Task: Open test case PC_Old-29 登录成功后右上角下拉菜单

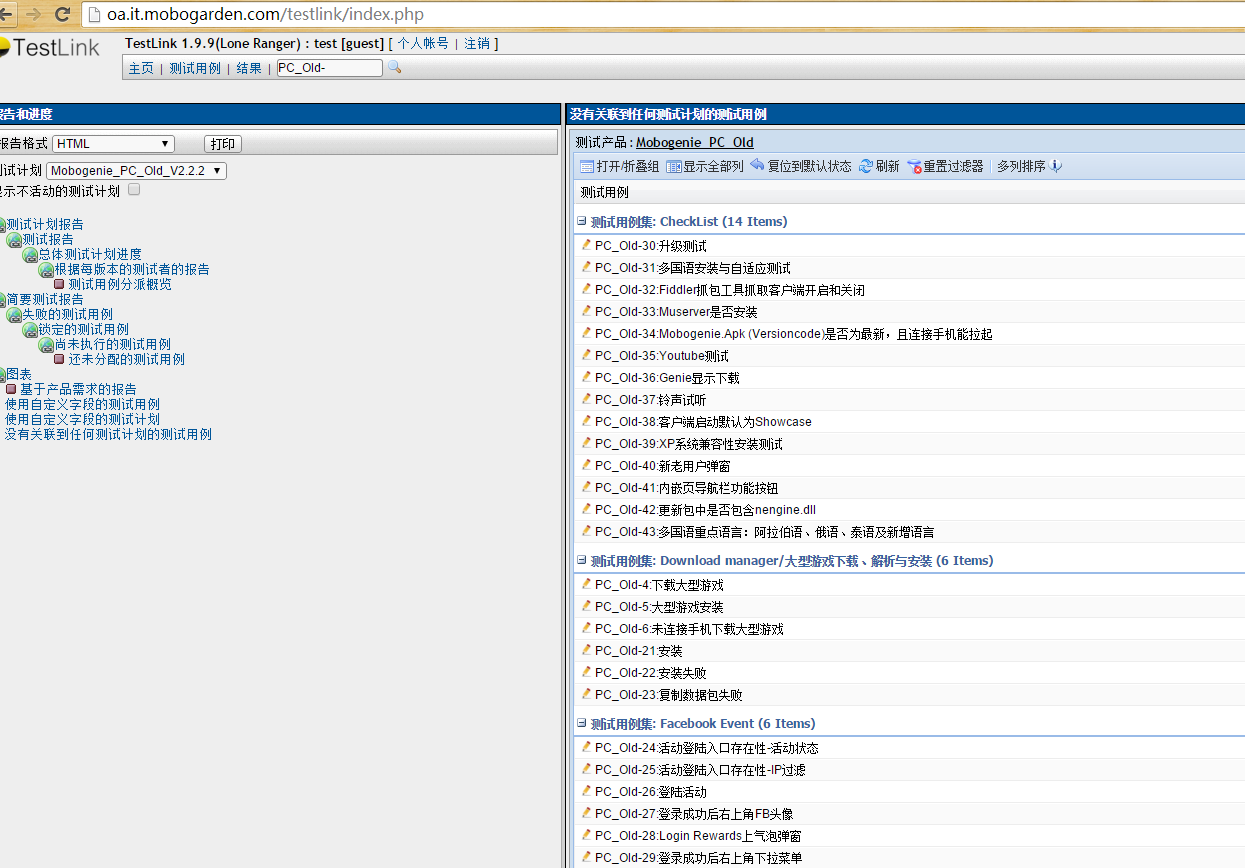Action: [698, 858]
